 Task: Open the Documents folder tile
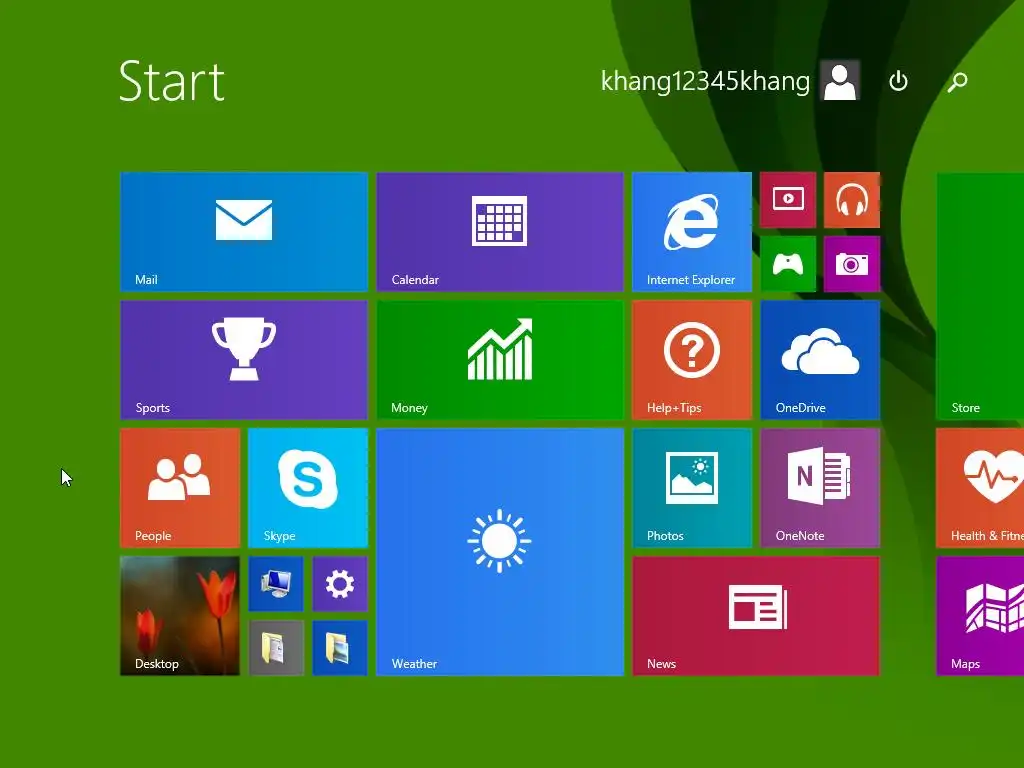[x=276, y=648]
